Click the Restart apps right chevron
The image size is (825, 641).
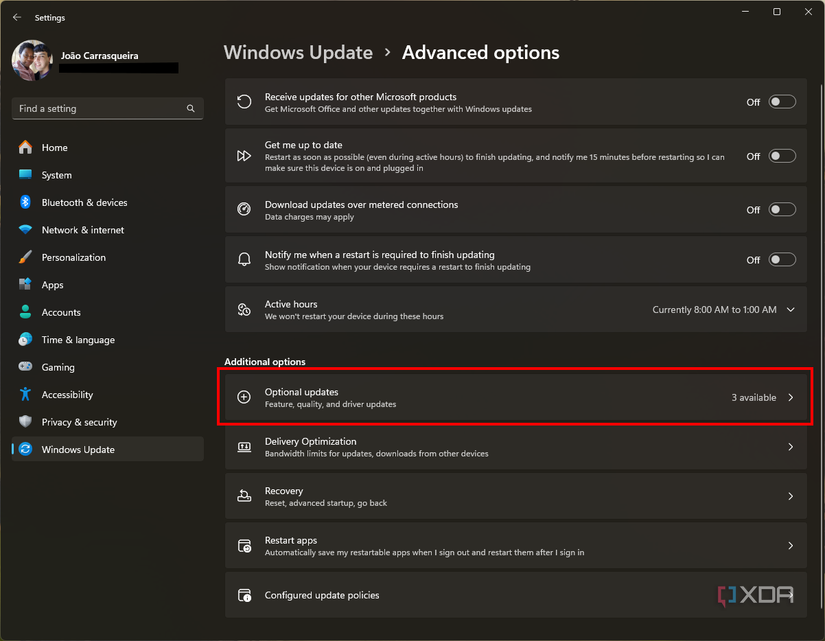click(791, 546)
